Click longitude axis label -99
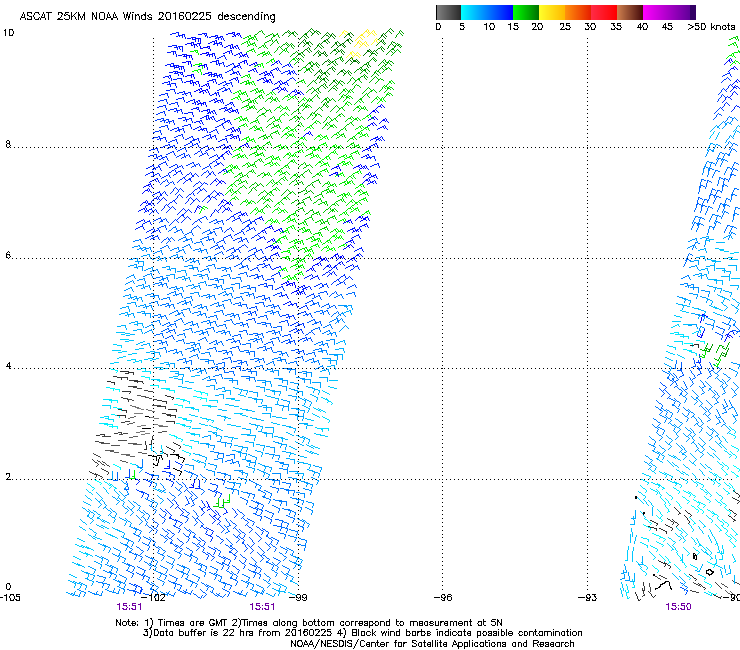740x650 pixels. click(298, 598)
